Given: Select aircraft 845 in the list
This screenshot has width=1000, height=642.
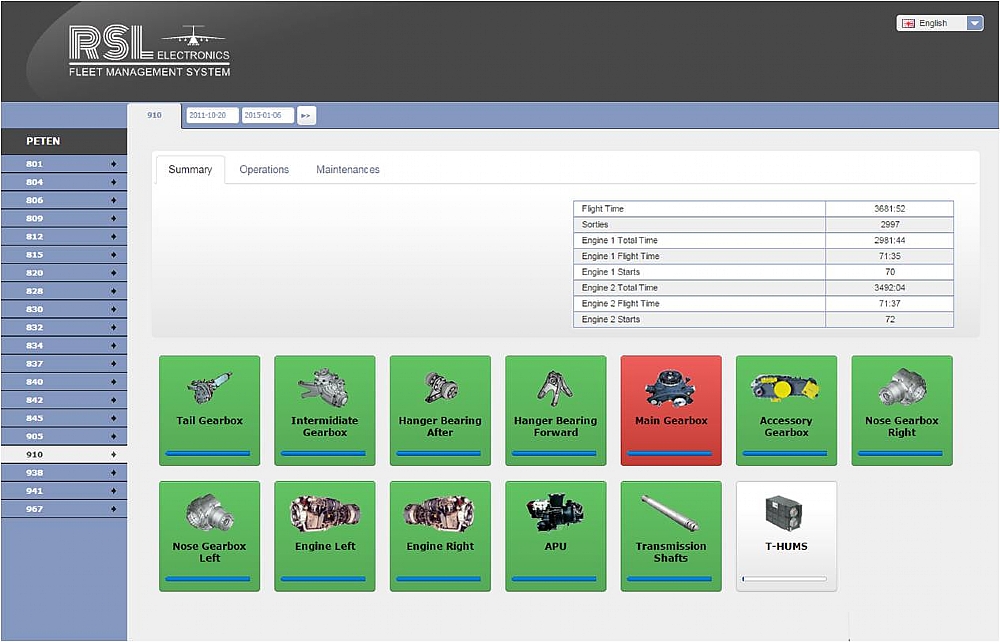Looking at the screenshot, I should point(64,418).
